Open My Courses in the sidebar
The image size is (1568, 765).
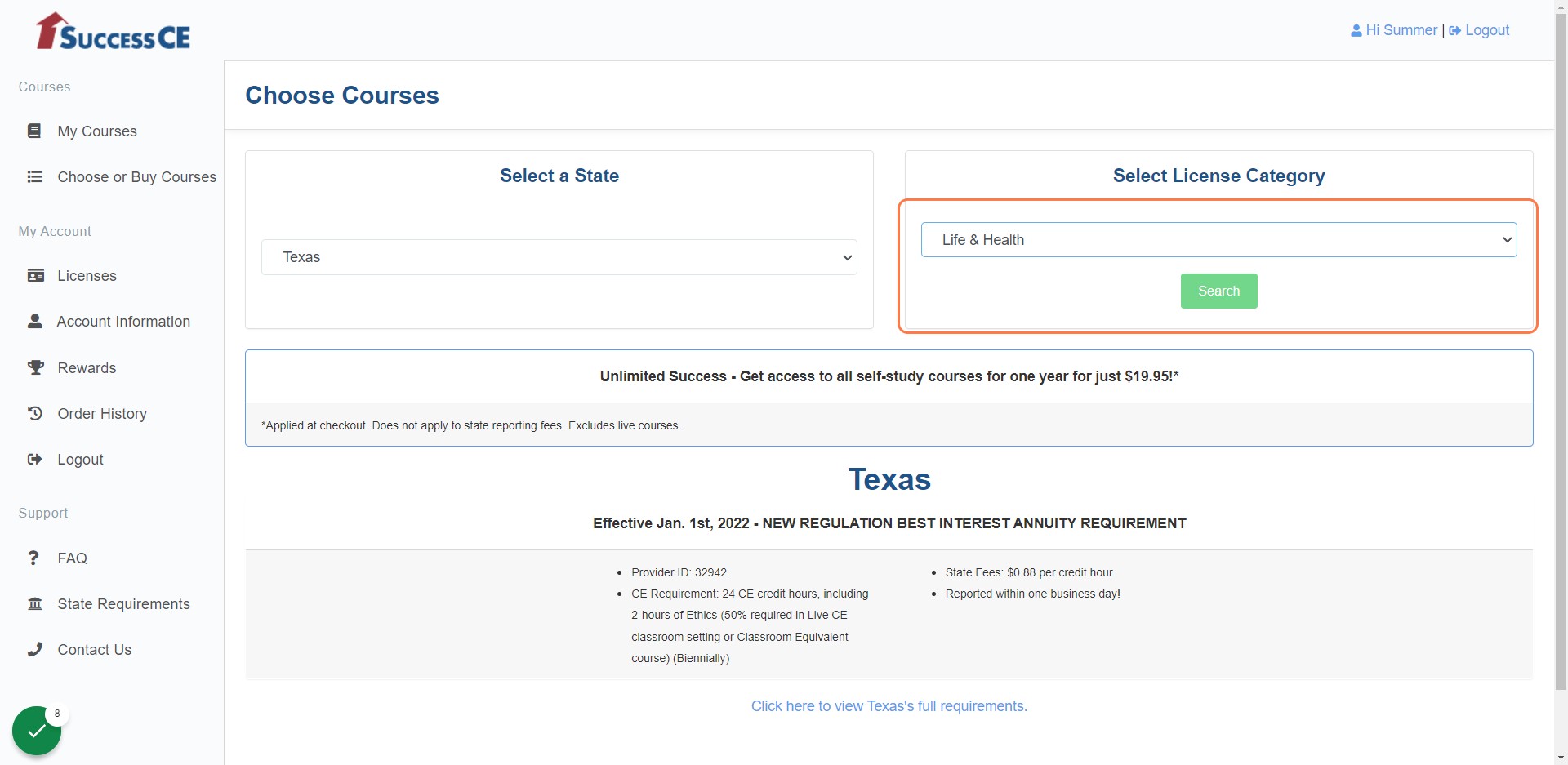(97, 131)
